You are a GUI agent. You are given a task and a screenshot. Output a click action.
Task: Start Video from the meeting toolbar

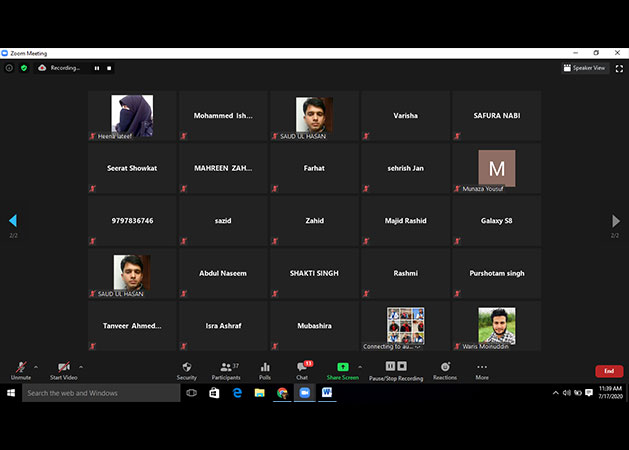63,369
